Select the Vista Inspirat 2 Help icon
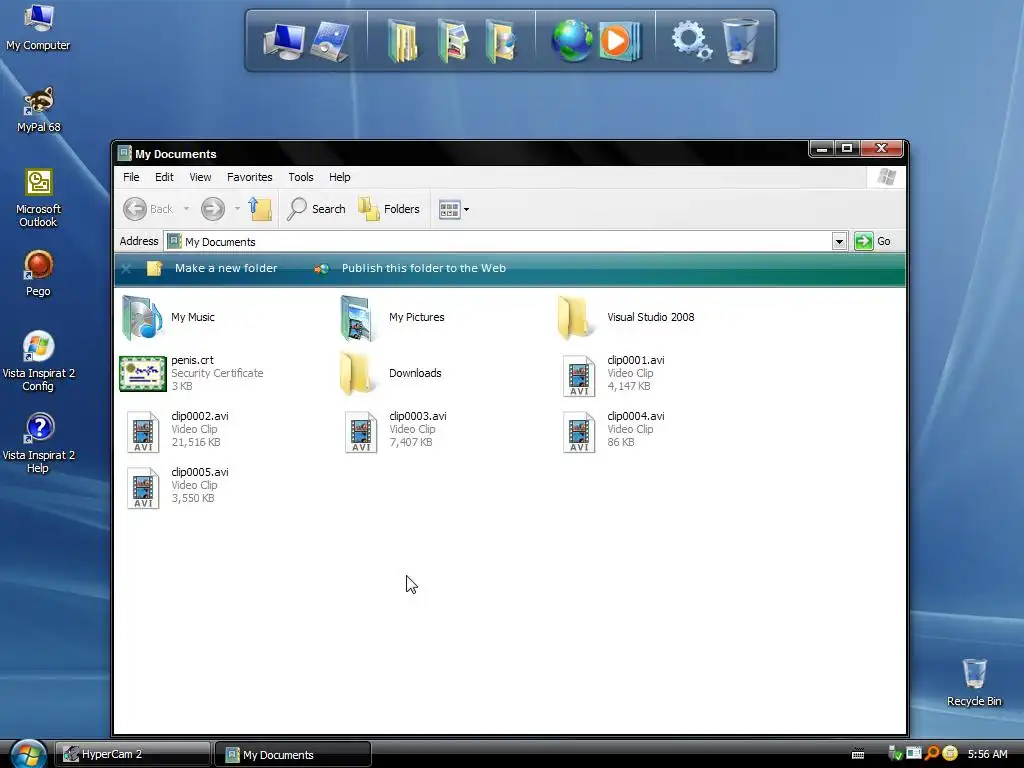 coord(38,443)
